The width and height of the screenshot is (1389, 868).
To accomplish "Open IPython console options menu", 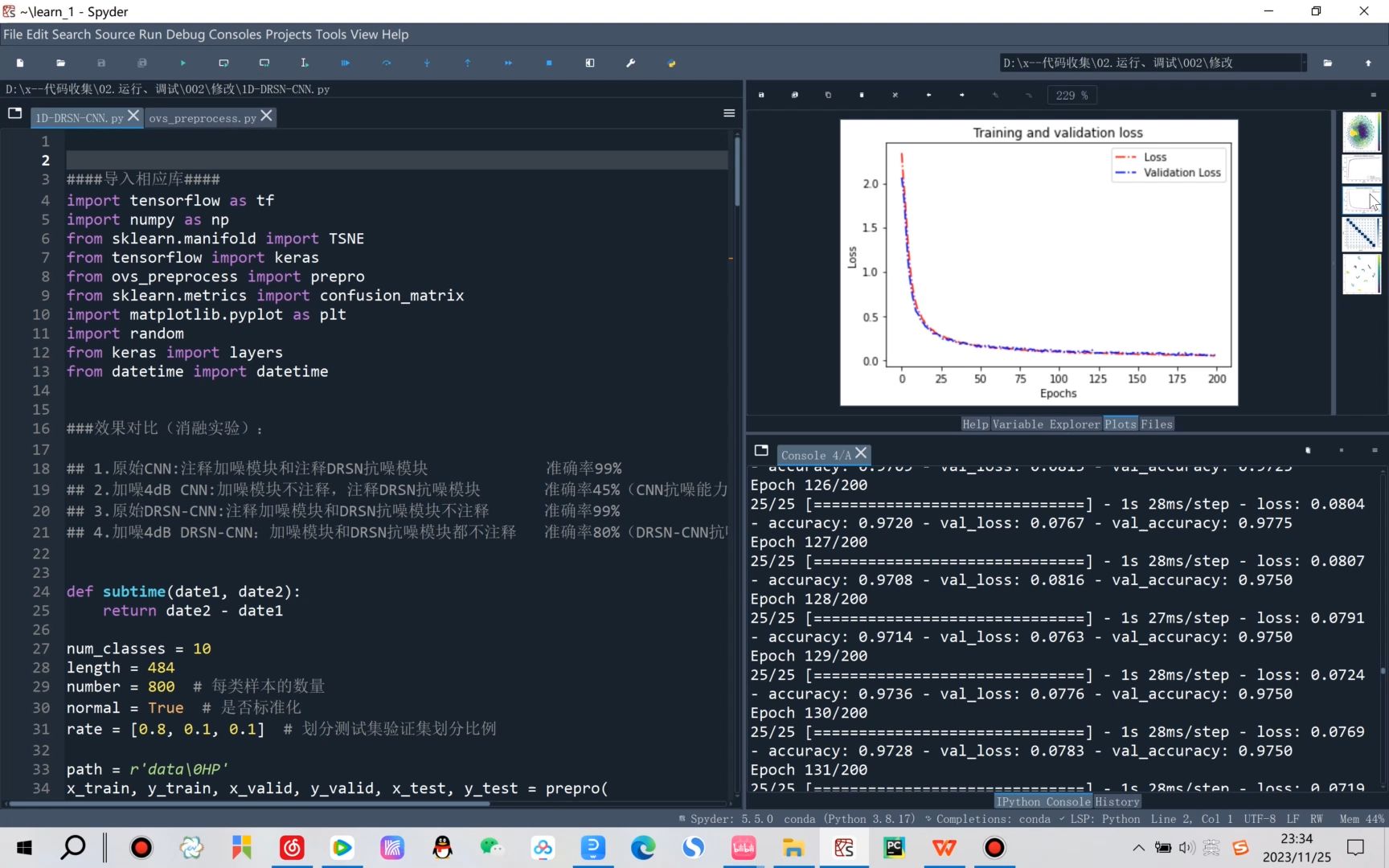I will pos(1375,450).
